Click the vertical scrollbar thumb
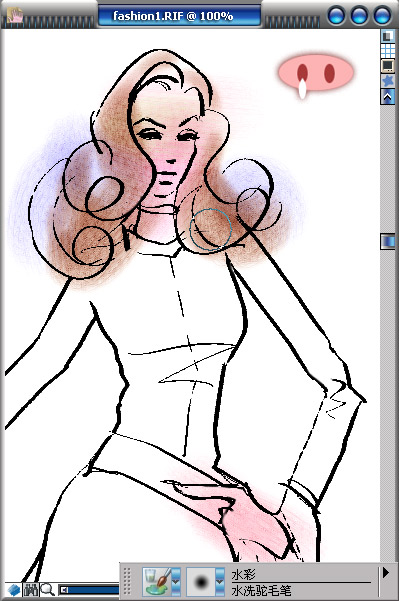Image resolution: width=399 pixels, height=601 pixels. [x=388, y=241]
